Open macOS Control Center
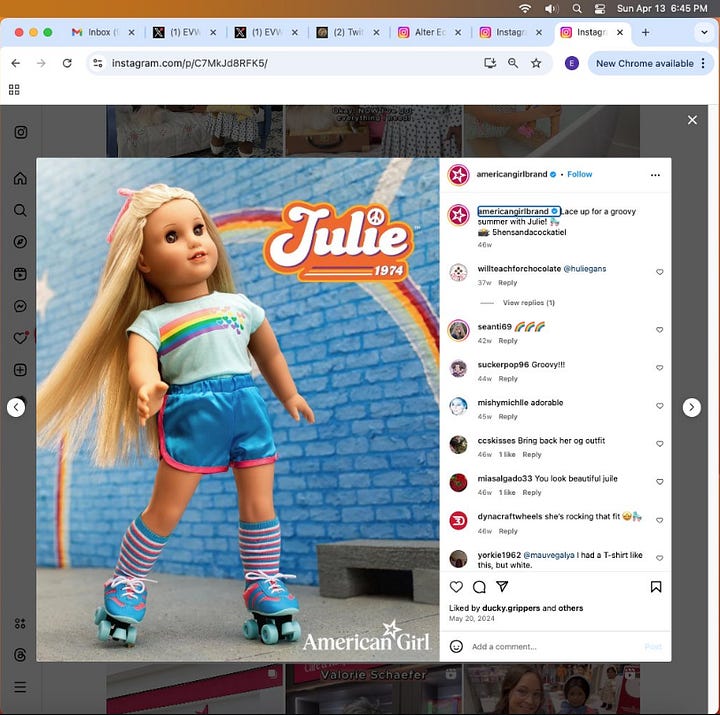720x715 pixels. 600,8
